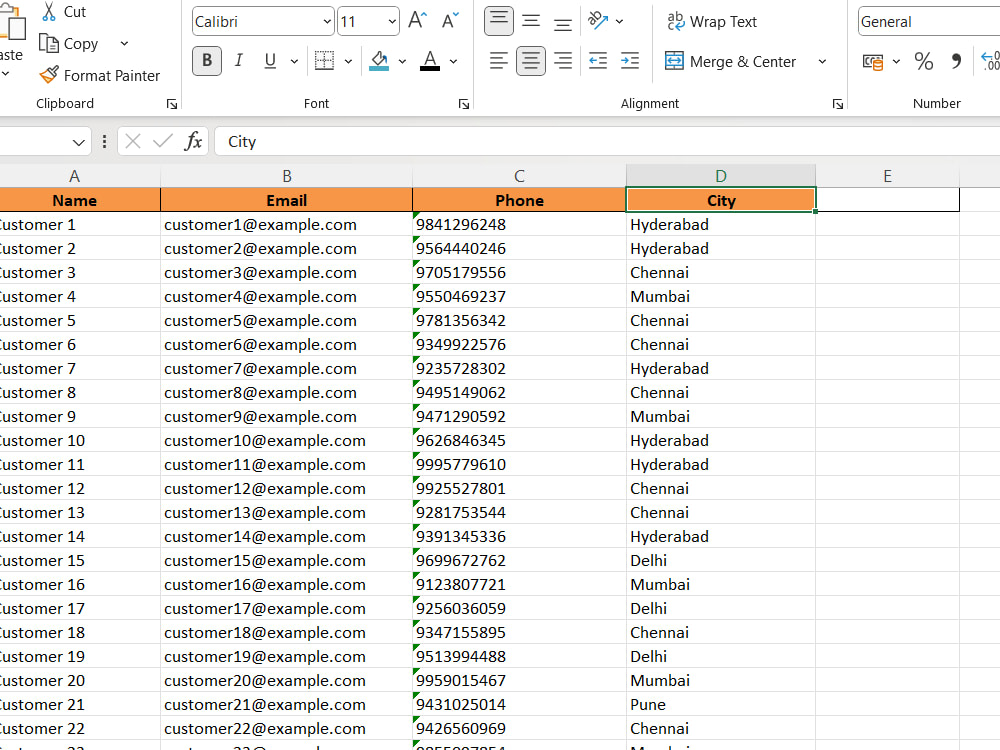Click into the formula bar showing City
Viewport: 1000px width, 750px height.
(x=607, y=142)
